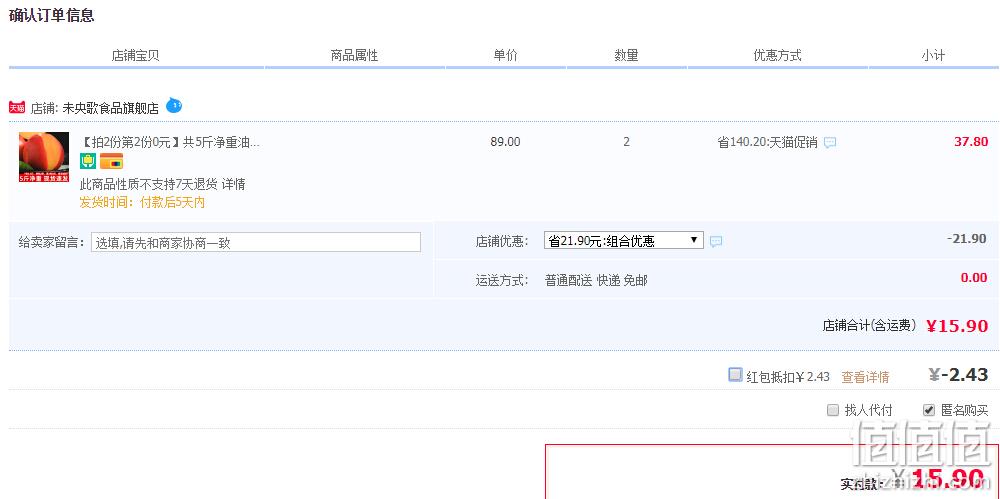Click the store total ¥15.90

957,326
